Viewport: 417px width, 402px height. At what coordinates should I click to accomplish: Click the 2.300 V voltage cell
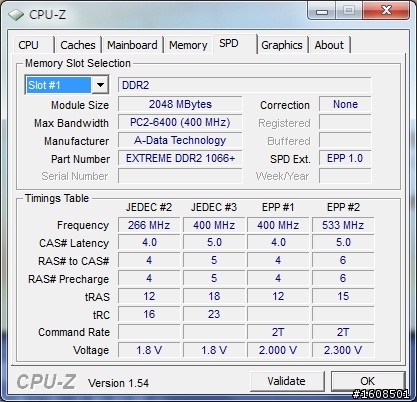[x=343, y=350]
